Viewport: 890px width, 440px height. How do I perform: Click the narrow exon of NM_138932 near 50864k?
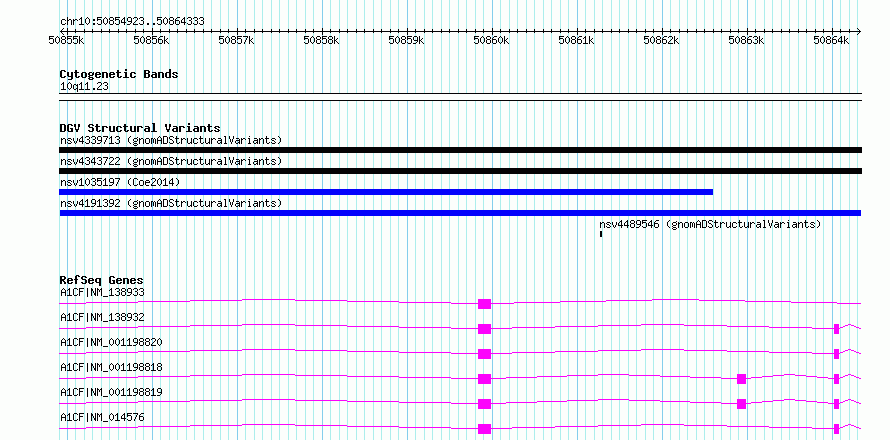pos(837,329)
